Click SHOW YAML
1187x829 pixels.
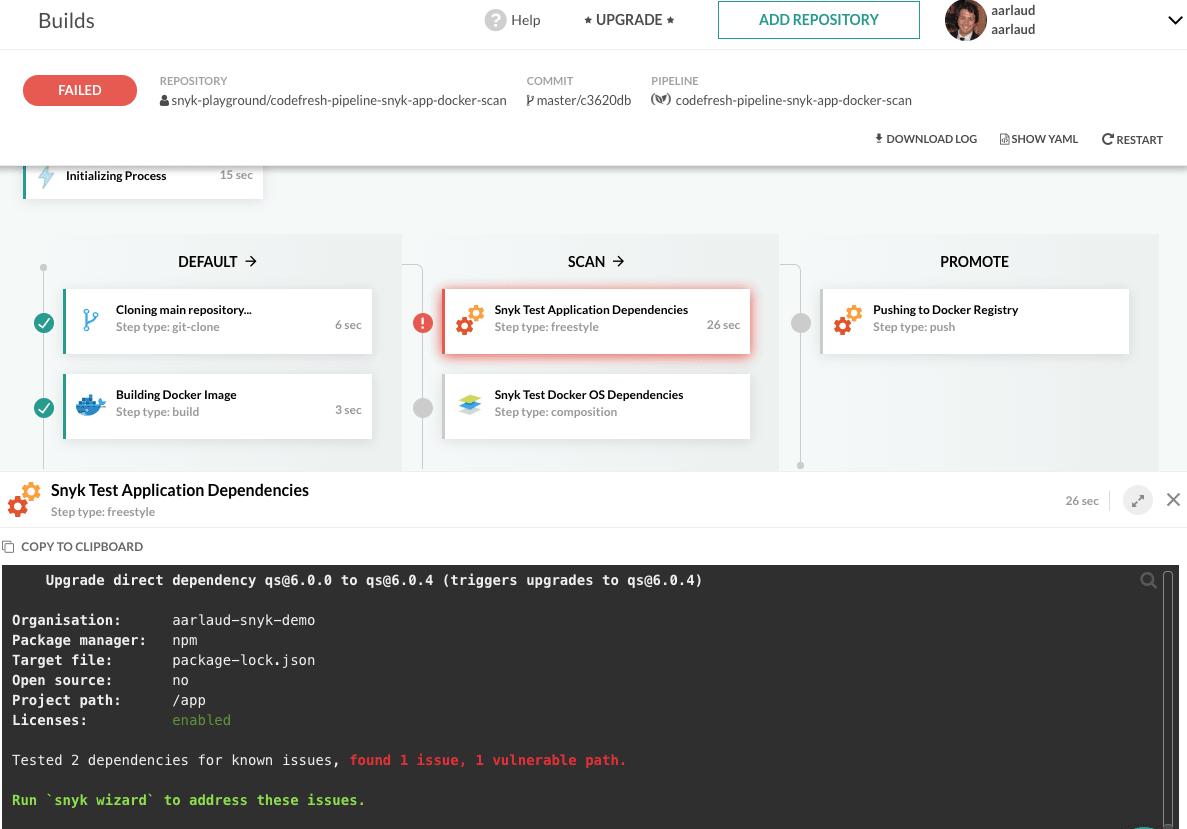point(1039,139)
